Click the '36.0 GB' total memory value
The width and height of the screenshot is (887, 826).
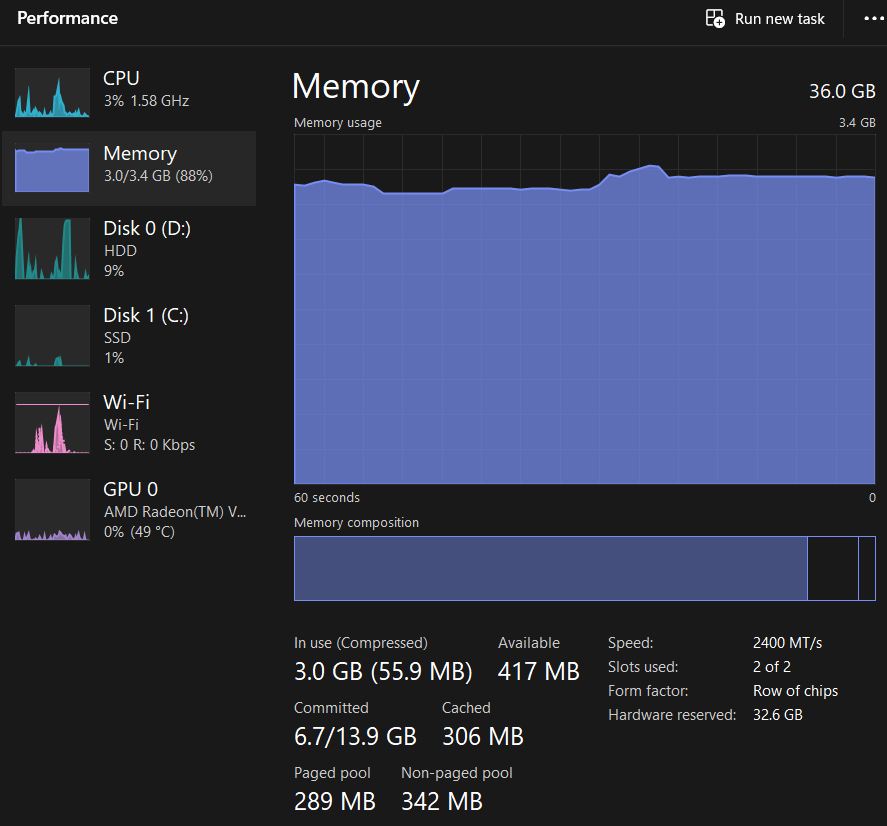842,91
